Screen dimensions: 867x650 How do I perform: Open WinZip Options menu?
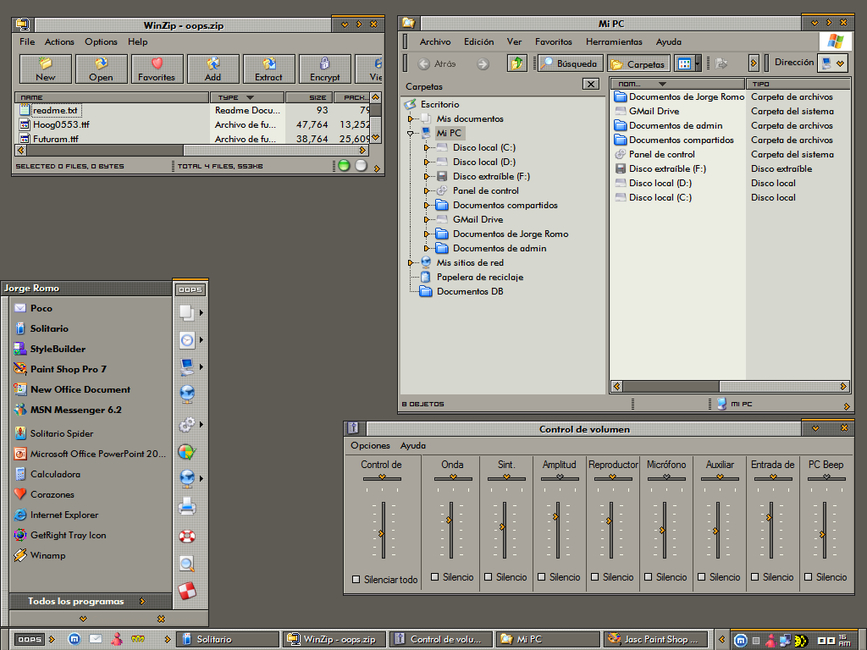click(101, 42)
